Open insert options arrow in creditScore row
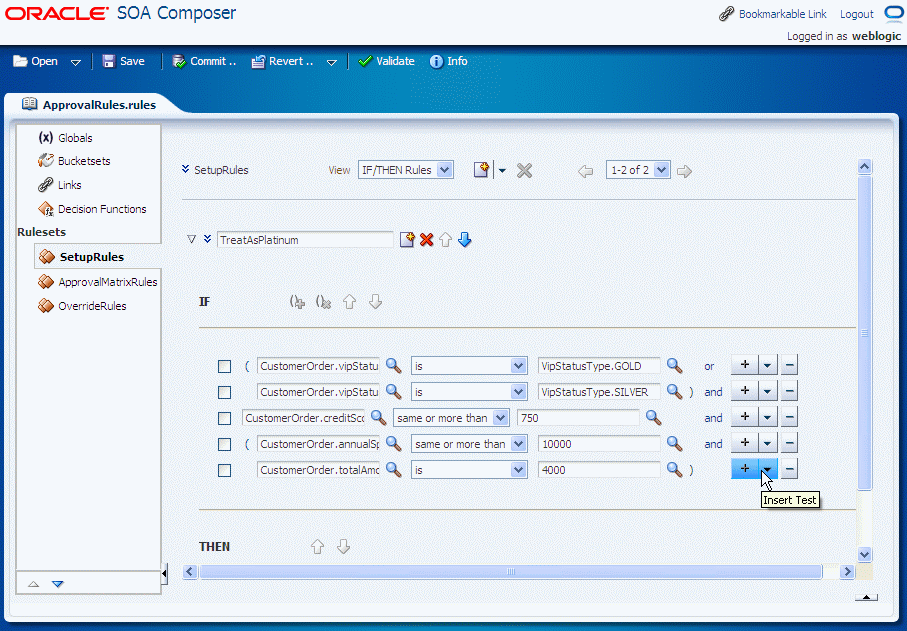 [x=768, y=417]
